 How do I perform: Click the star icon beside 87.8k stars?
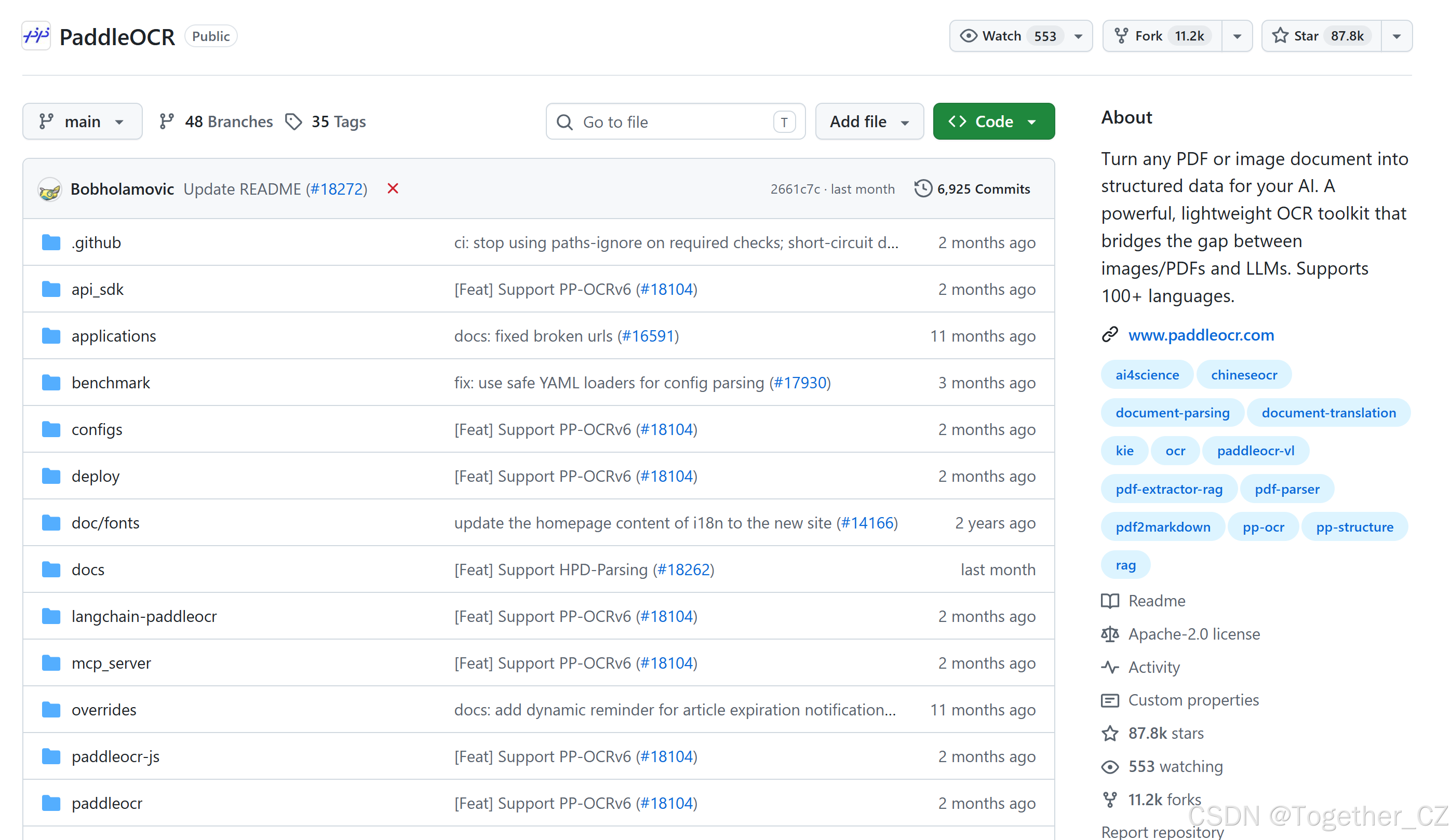click(x=1110, y=734)
